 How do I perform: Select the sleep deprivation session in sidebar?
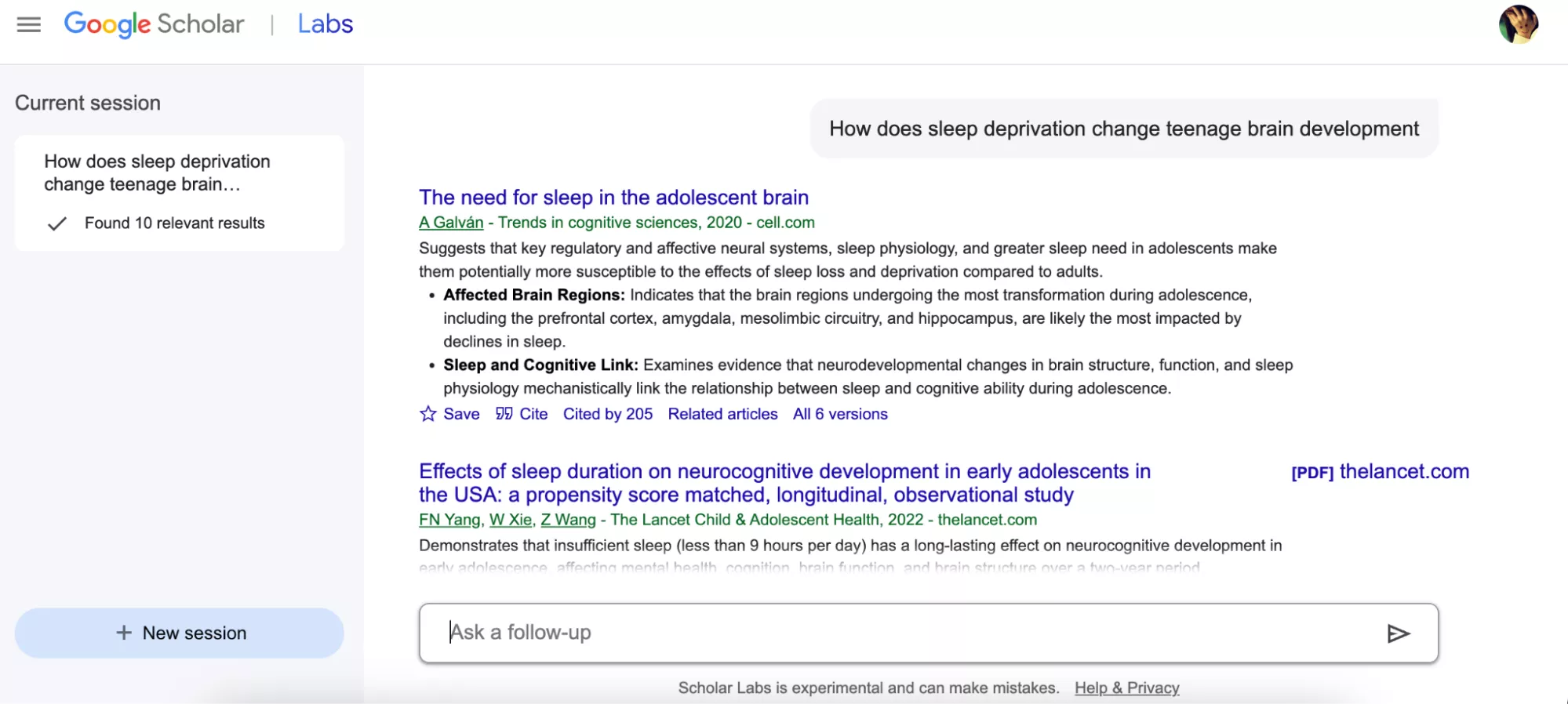pos(179,193)
